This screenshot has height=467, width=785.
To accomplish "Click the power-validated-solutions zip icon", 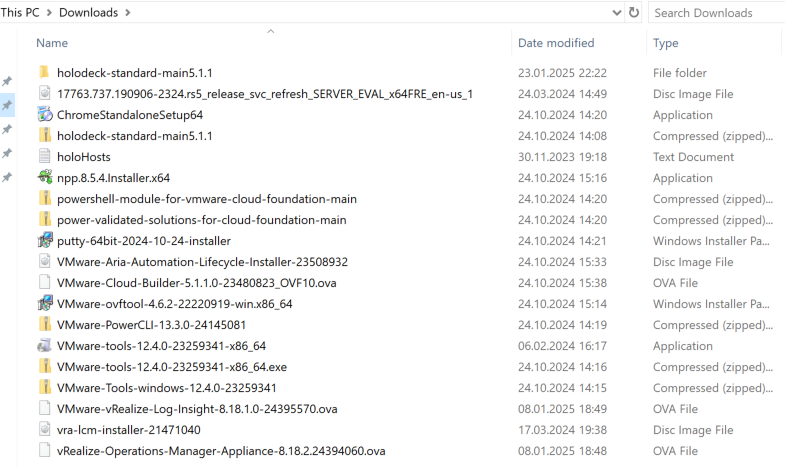I will pos(45,220).
